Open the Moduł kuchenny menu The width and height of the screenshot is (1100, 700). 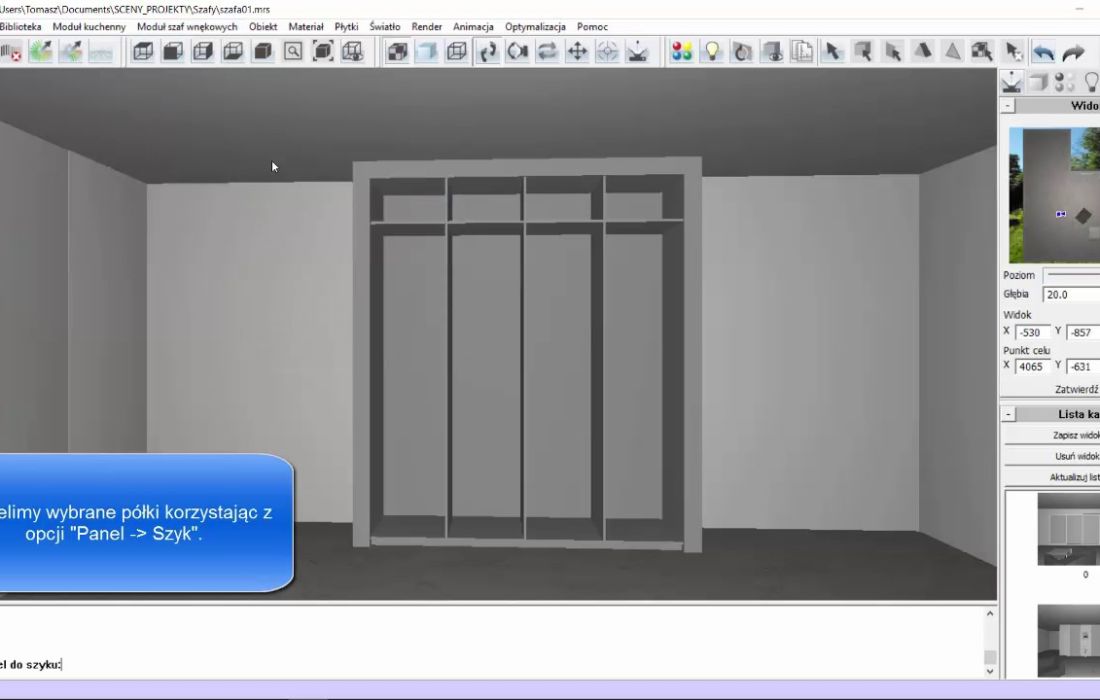point(89,27)
